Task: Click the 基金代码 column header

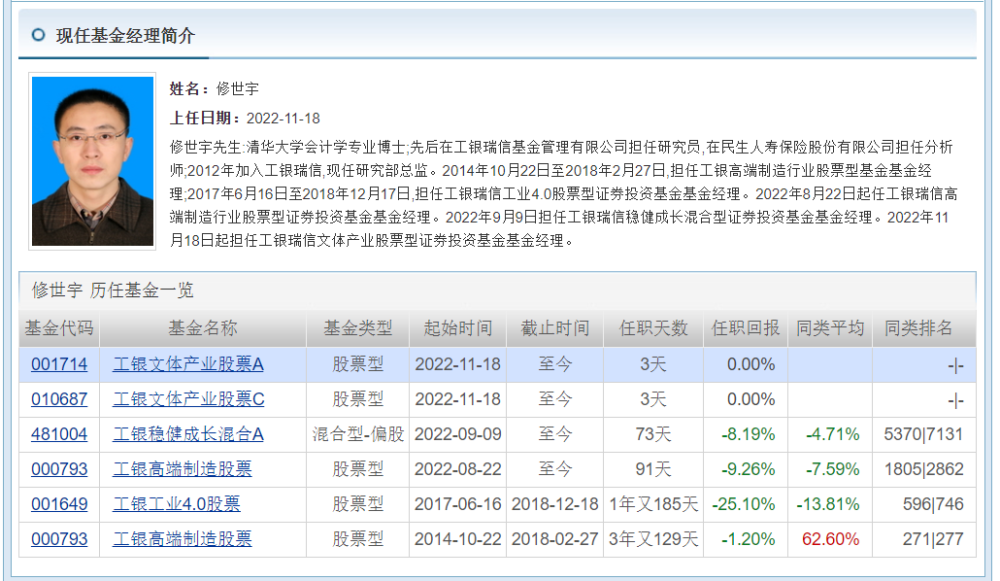Action: click(x=59, y=328)
